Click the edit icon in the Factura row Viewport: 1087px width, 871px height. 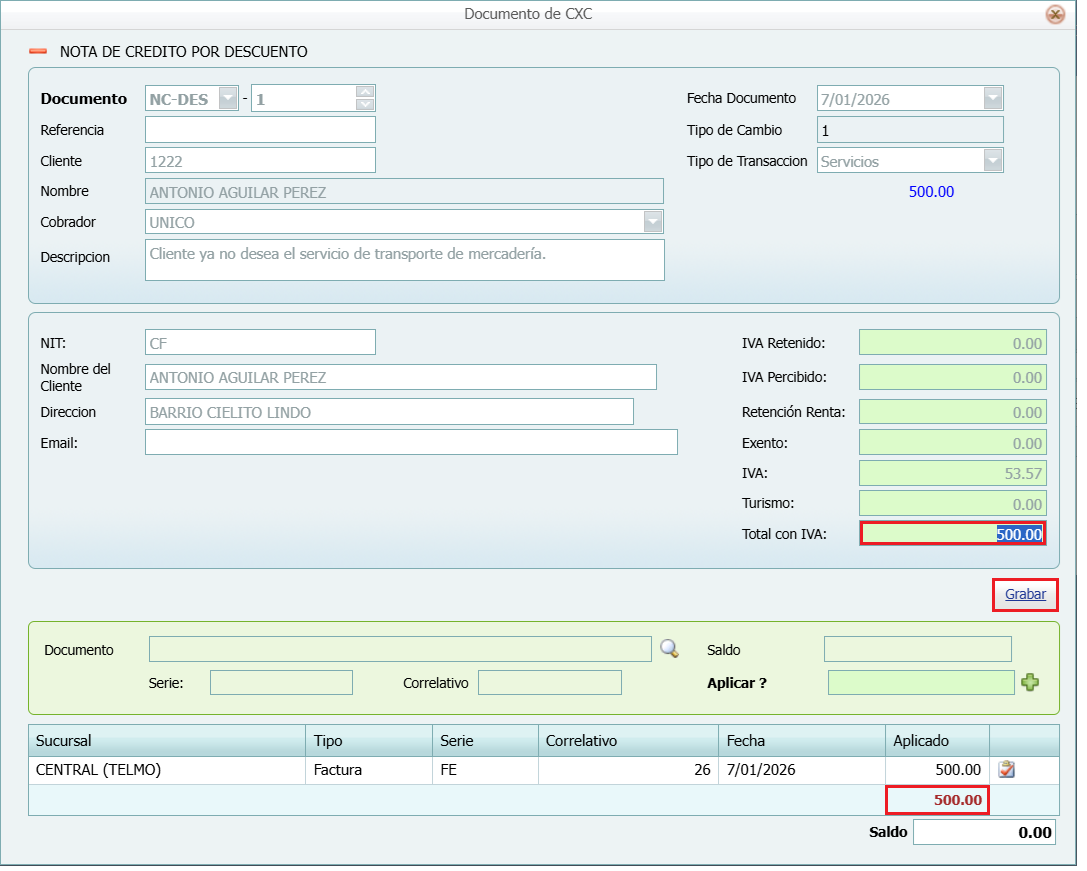[1007, 769]
